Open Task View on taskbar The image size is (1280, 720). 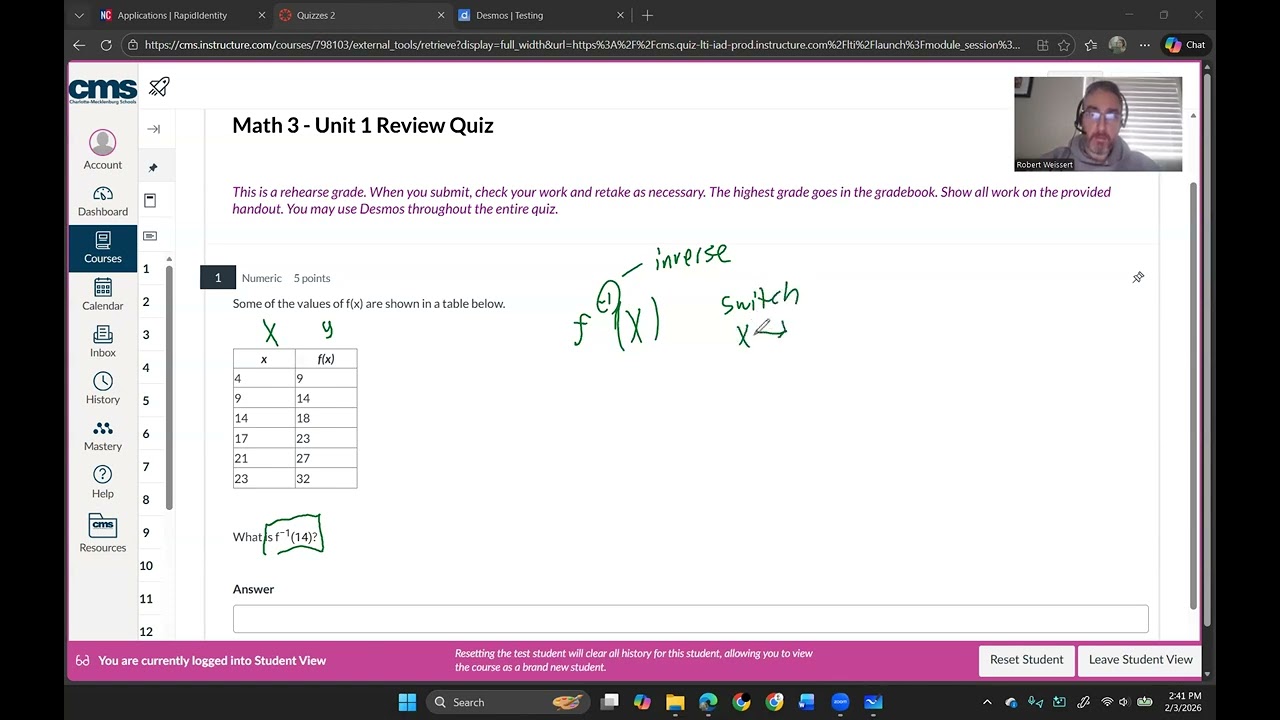pyautogui.click(x=609, y=702)
